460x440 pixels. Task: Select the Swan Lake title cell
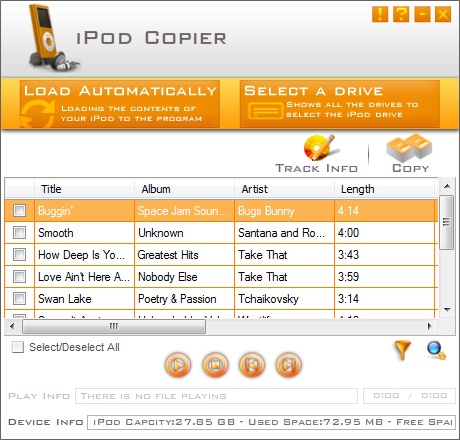pos(84,299)
